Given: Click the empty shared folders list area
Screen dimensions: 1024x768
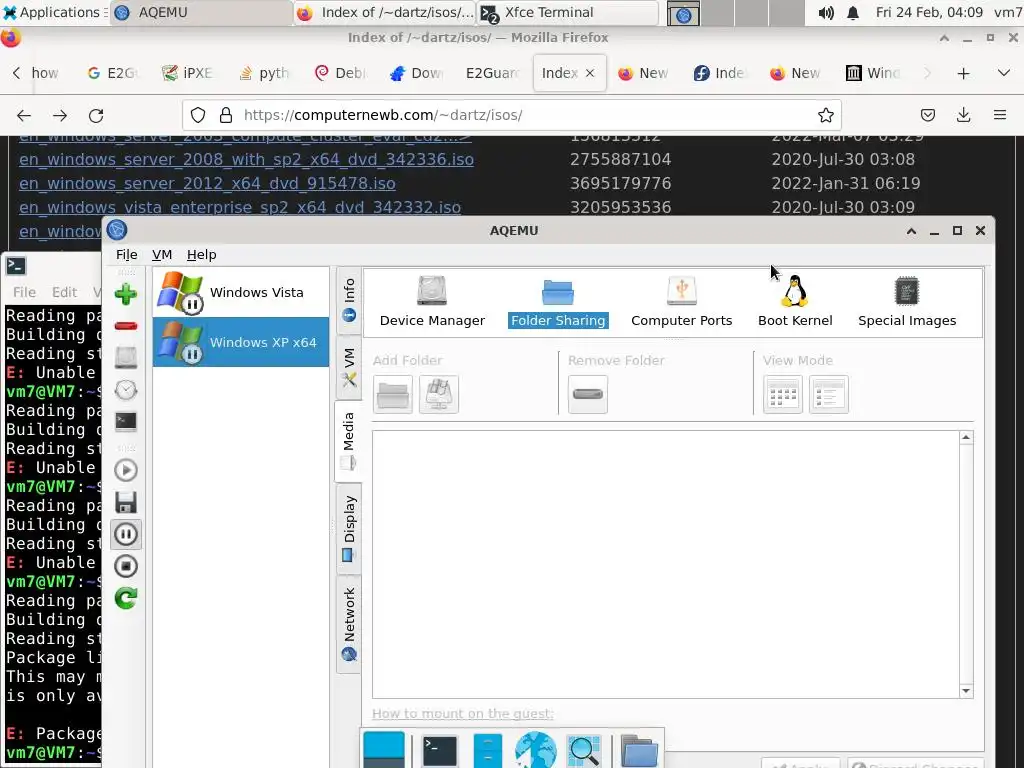Looking at the screenshot, I should click(665, 564).
